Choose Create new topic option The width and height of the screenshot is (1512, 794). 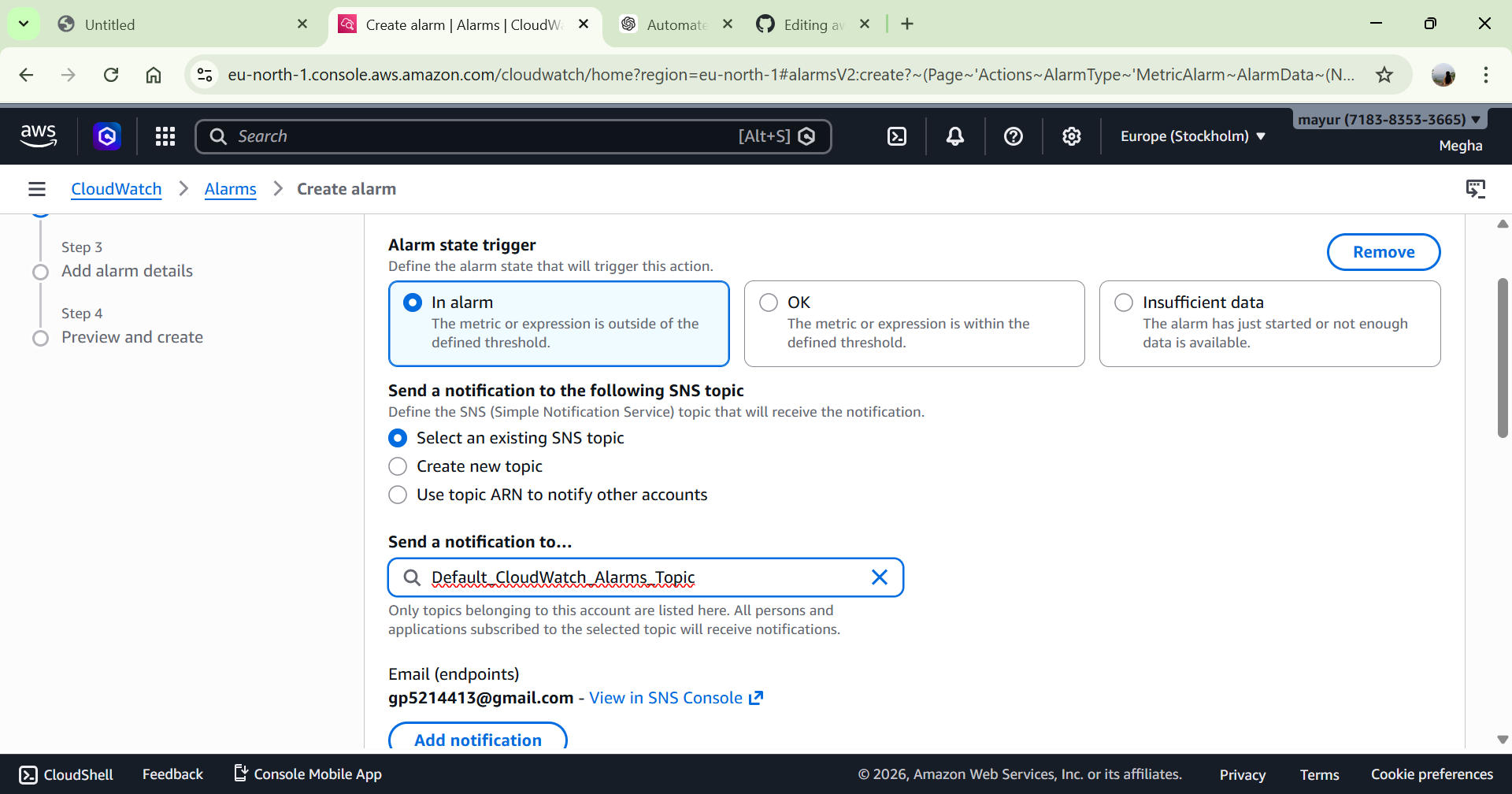(x=398, y=466)
